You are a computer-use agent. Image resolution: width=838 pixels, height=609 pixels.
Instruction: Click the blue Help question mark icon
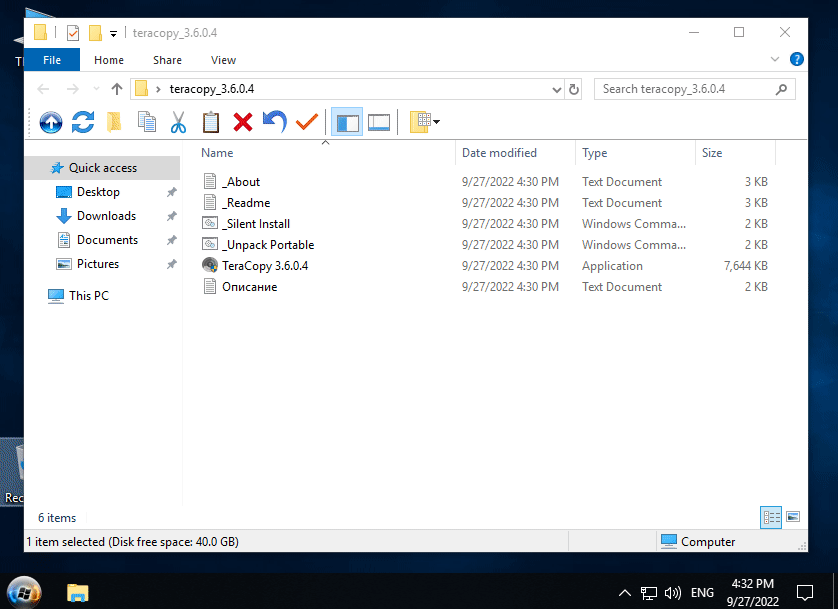(796, 59)
